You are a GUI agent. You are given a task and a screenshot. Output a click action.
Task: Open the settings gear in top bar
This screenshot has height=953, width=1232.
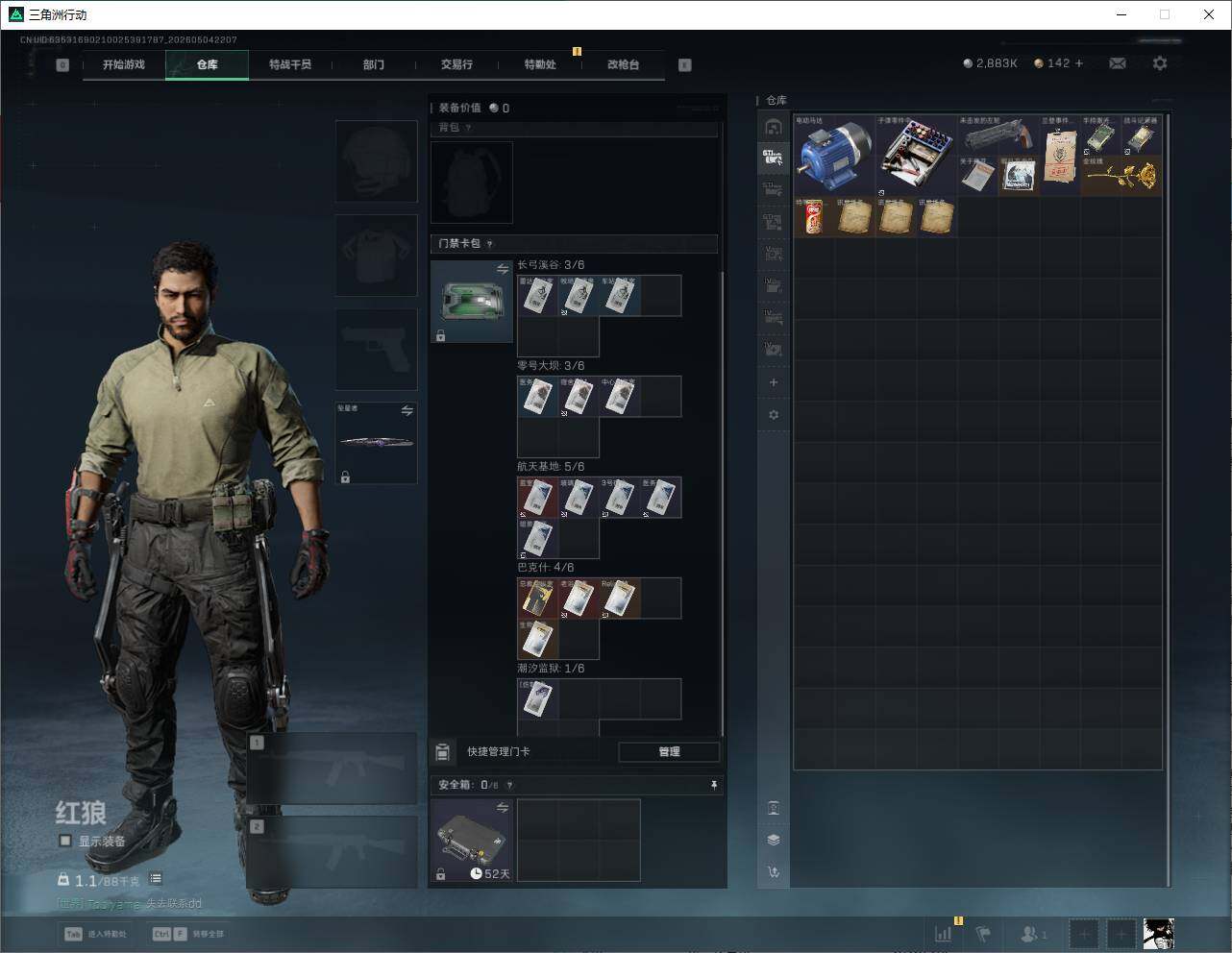pyautogui.click(x=1160, y=63)
